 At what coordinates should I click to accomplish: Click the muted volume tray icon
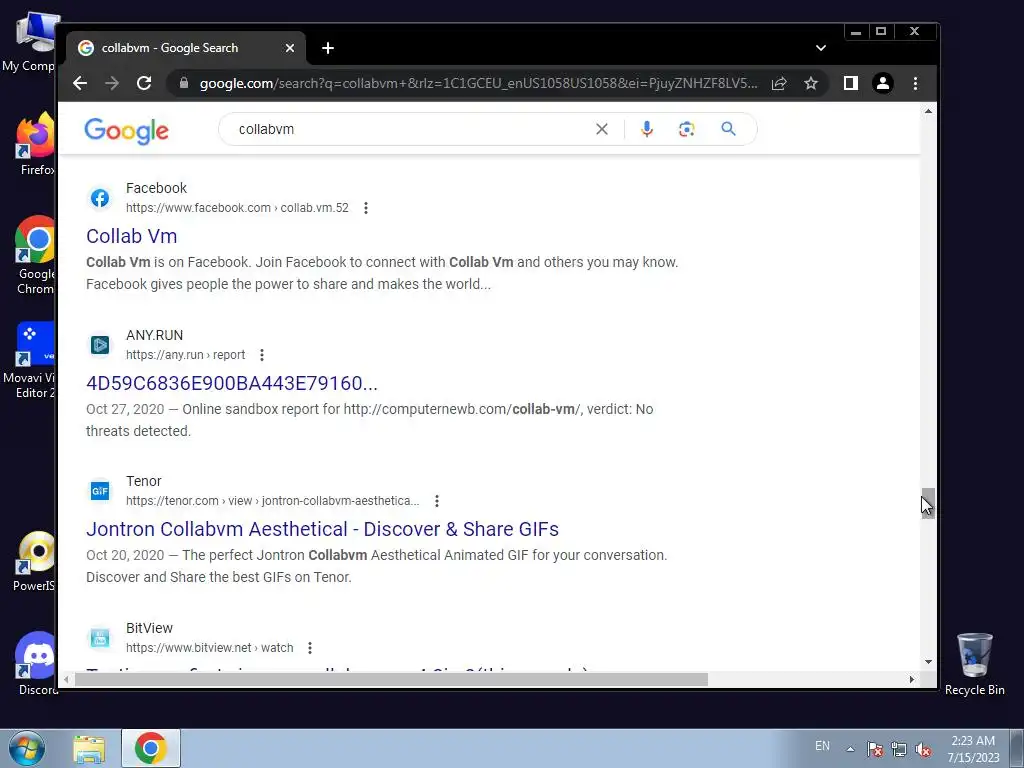[x=923, y=749]
